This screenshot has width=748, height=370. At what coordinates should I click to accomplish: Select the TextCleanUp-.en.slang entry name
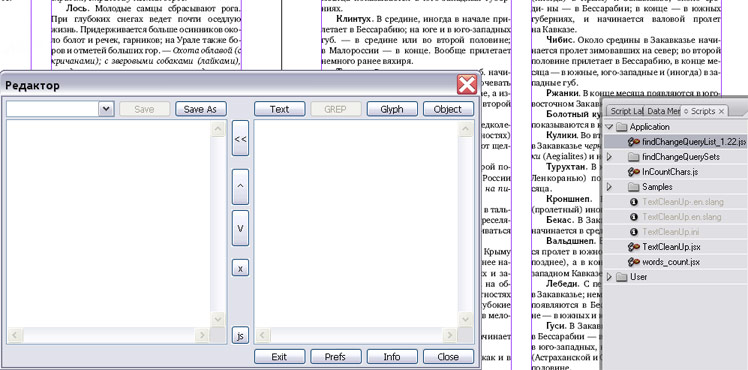coord(683,202)
